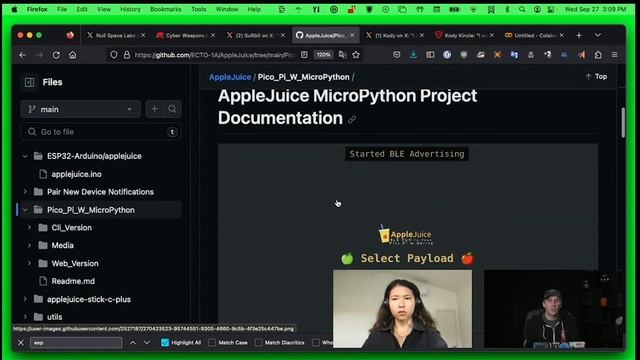The height and width of the screenshot is (360, 640).
Task: Bookmark this page with the star icon
Action: (x=356, y=55)
